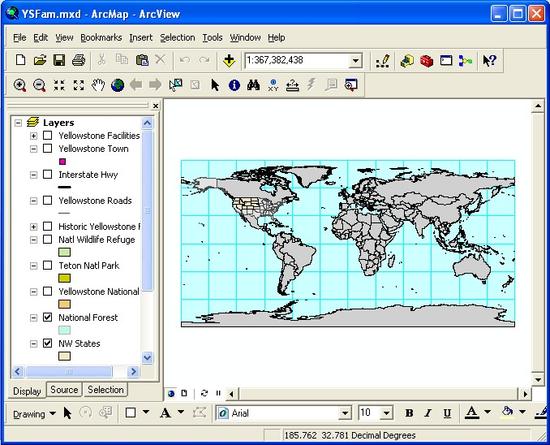Open the Bookmarks menu
Screen dimensions: 550x445
pos(101,38)
